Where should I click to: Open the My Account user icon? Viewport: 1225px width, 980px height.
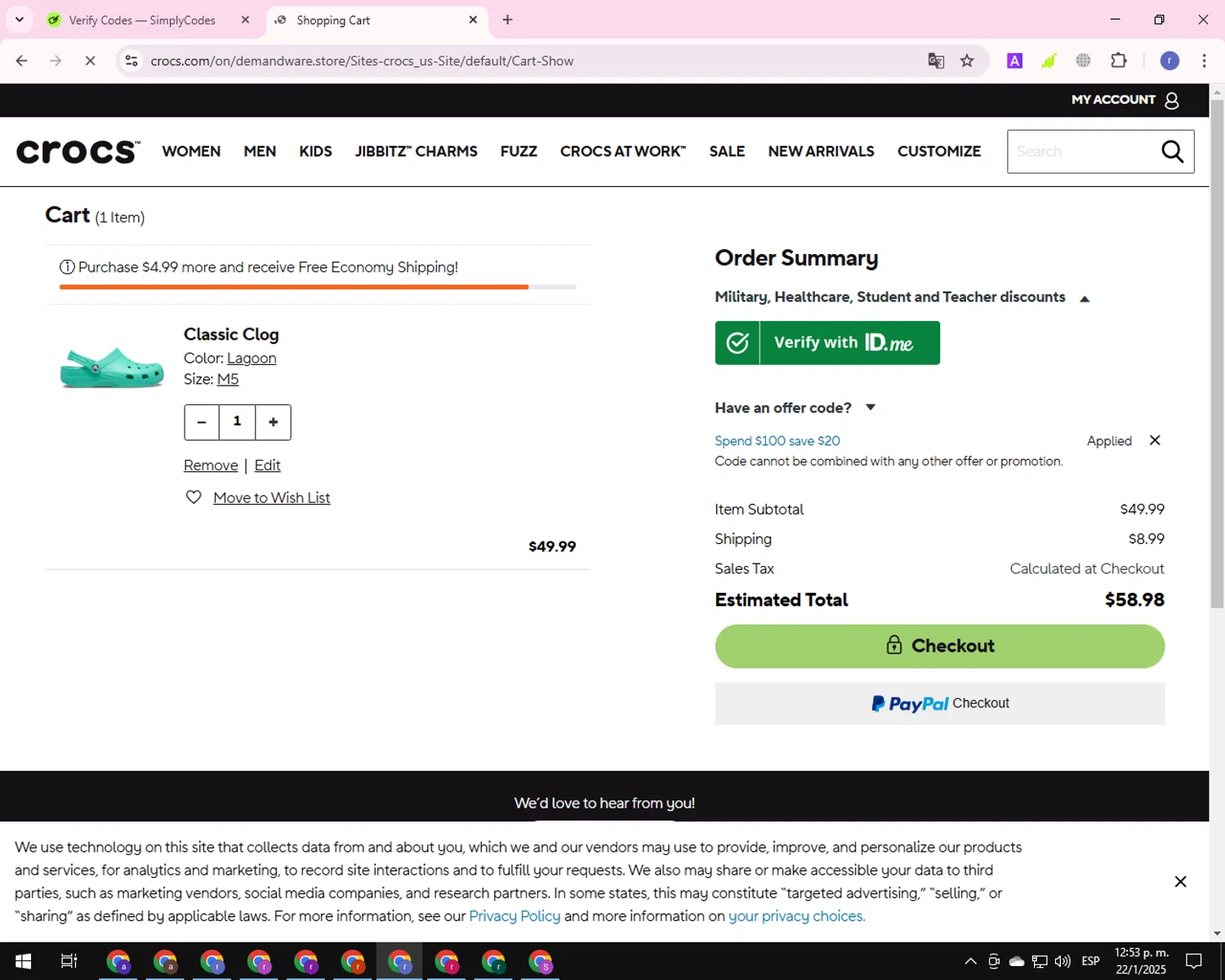pyautogui.click(x=1172, y=100)
